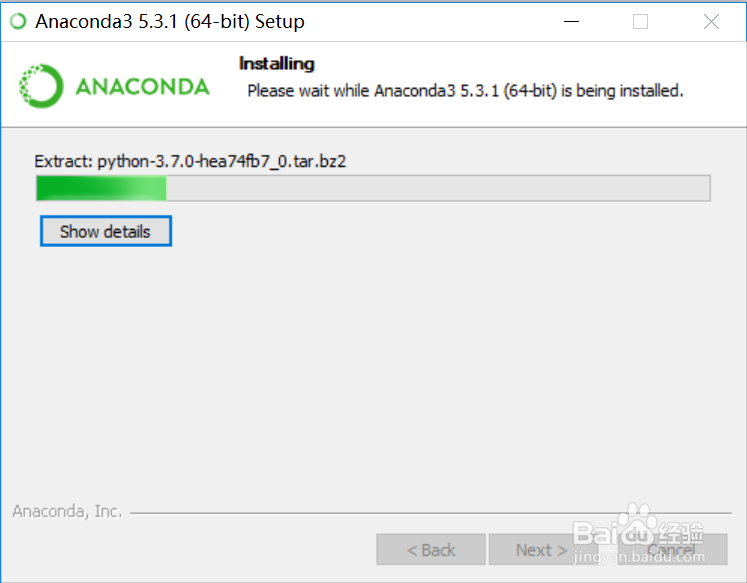Click the jingyan.baidu.com watermark link
Viewport: 747px width, 583px height.
[x=639, y=556]
